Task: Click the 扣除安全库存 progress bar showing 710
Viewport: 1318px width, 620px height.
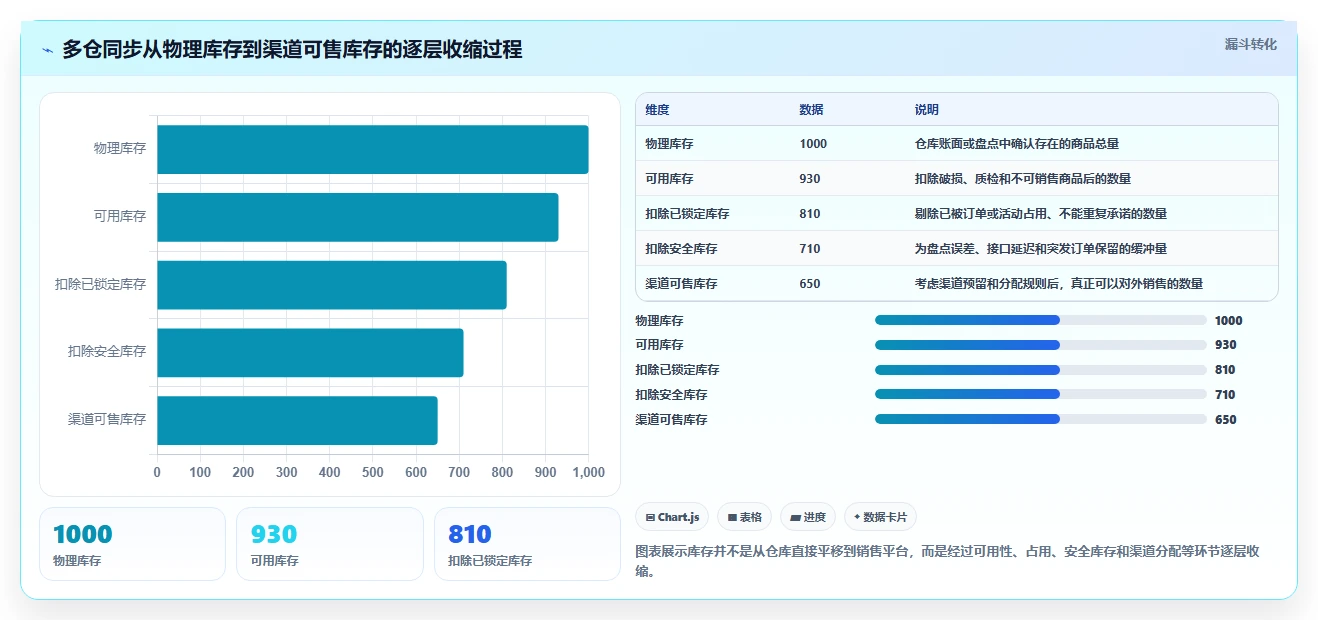Action: click(x=1041, y=394)
